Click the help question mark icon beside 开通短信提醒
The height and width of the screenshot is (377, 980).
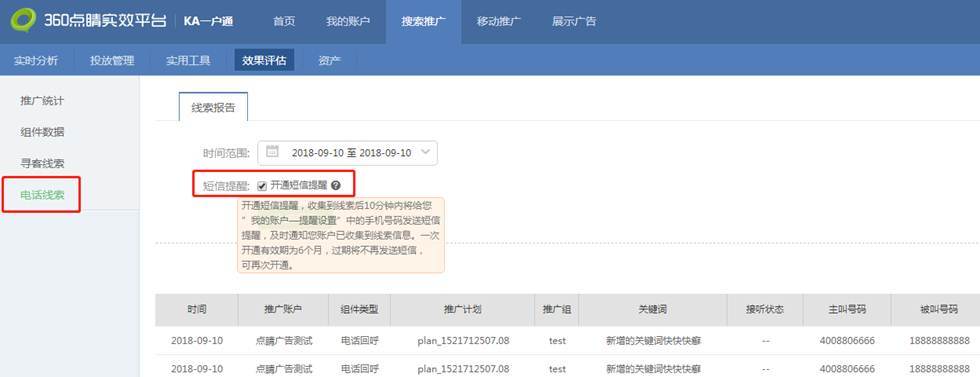click(x=336, y=185)
